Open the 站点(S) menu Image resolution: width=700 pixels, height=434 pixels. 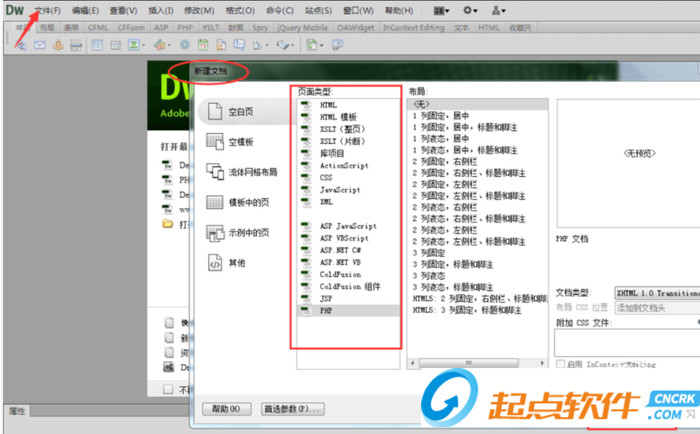click(x=318, y=10)
